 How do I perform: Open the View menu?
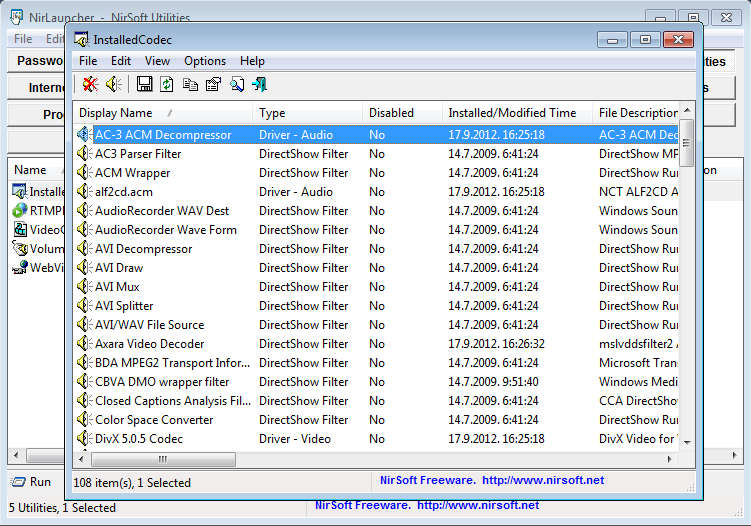point(157,61)
